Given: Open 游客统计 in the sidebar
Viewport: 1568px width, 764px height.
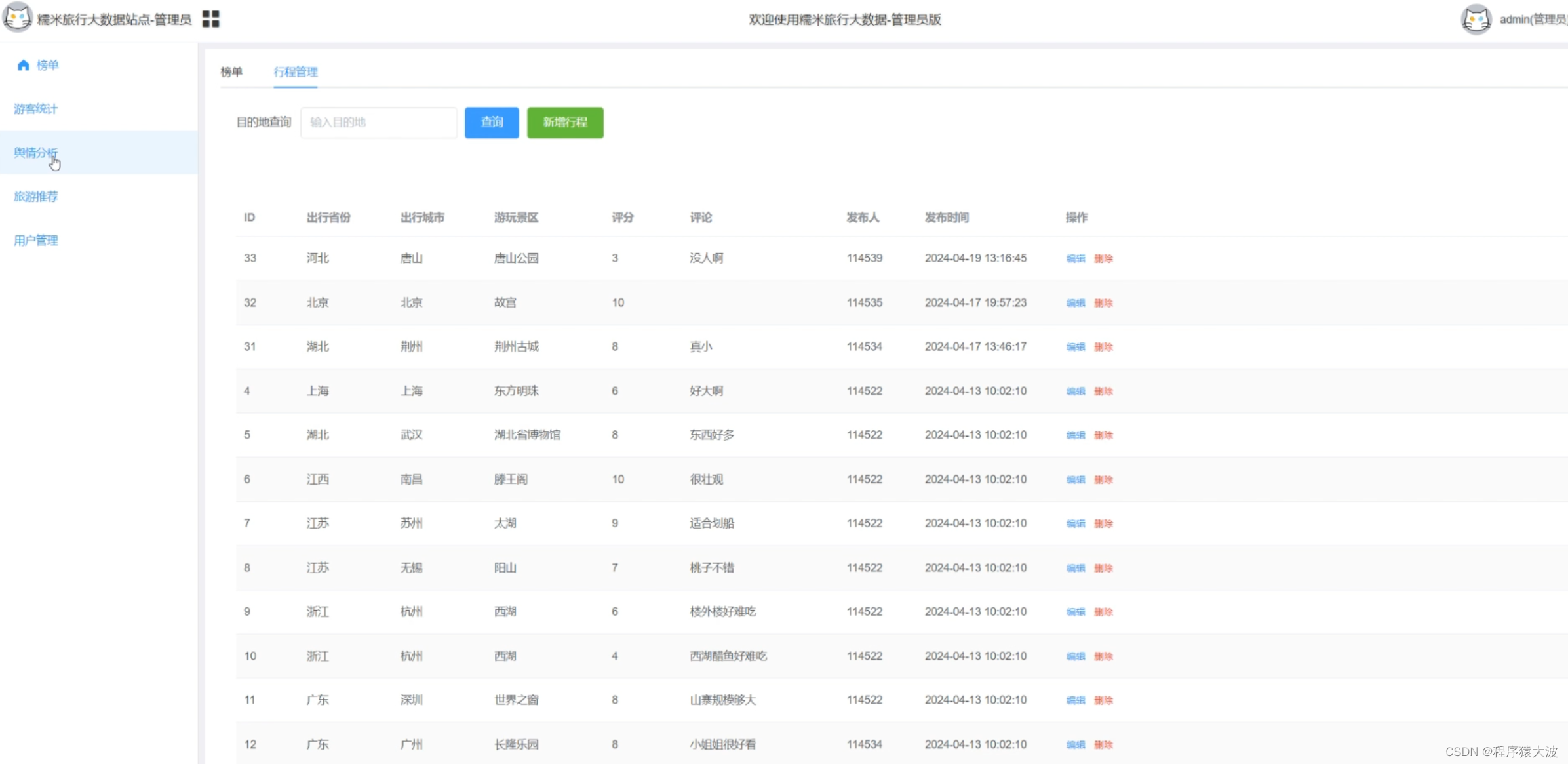Looking at the screenshot, I should [36, 109].
